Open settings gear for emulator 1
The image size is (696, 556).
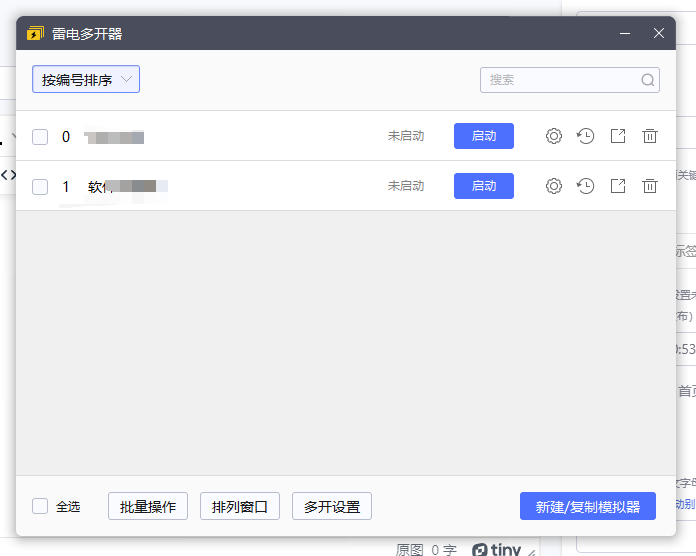[554, 186]
